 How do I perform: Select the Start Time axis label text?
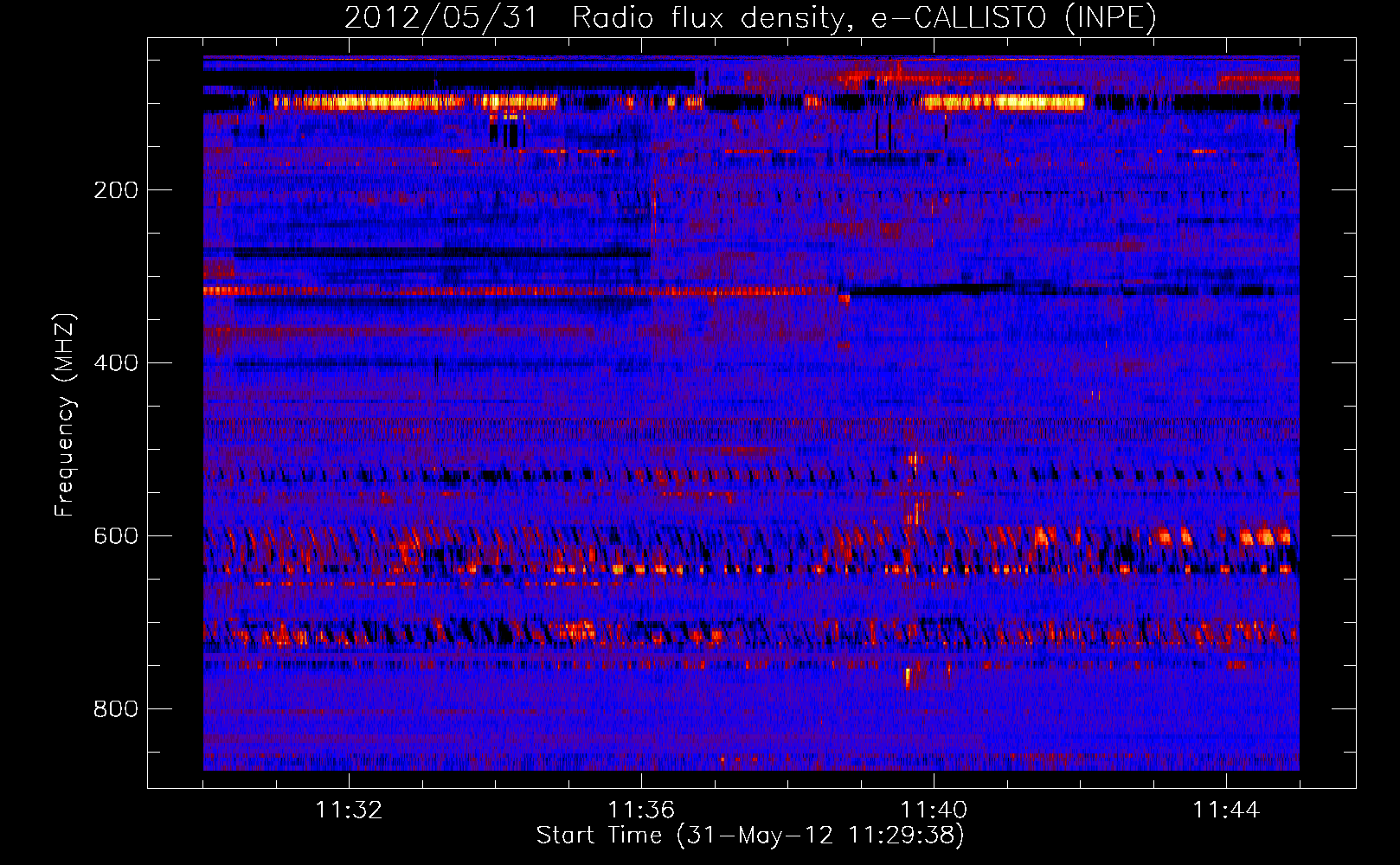click(x=750, y=836)
